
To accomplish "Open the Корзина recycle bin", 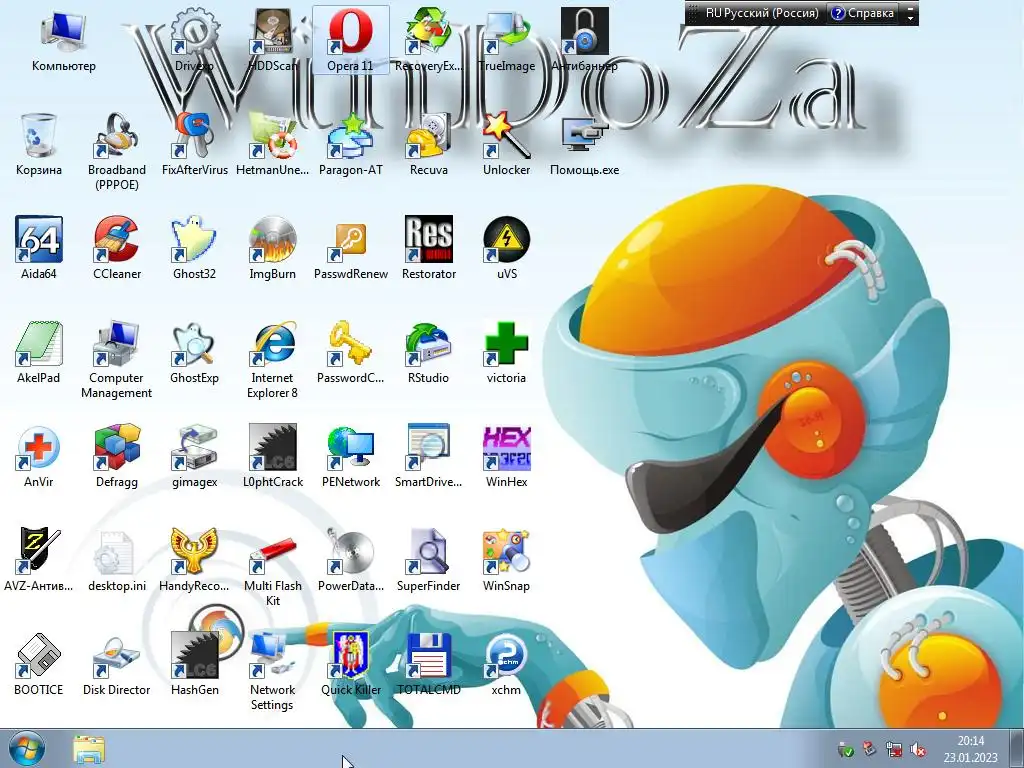I will [x=39, y=144].
